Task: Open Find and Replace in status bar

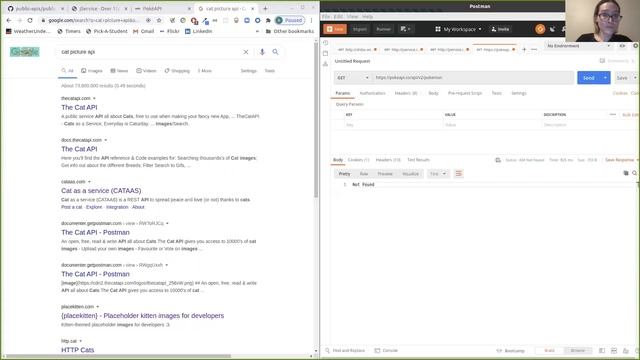Action: pos(345,351)
